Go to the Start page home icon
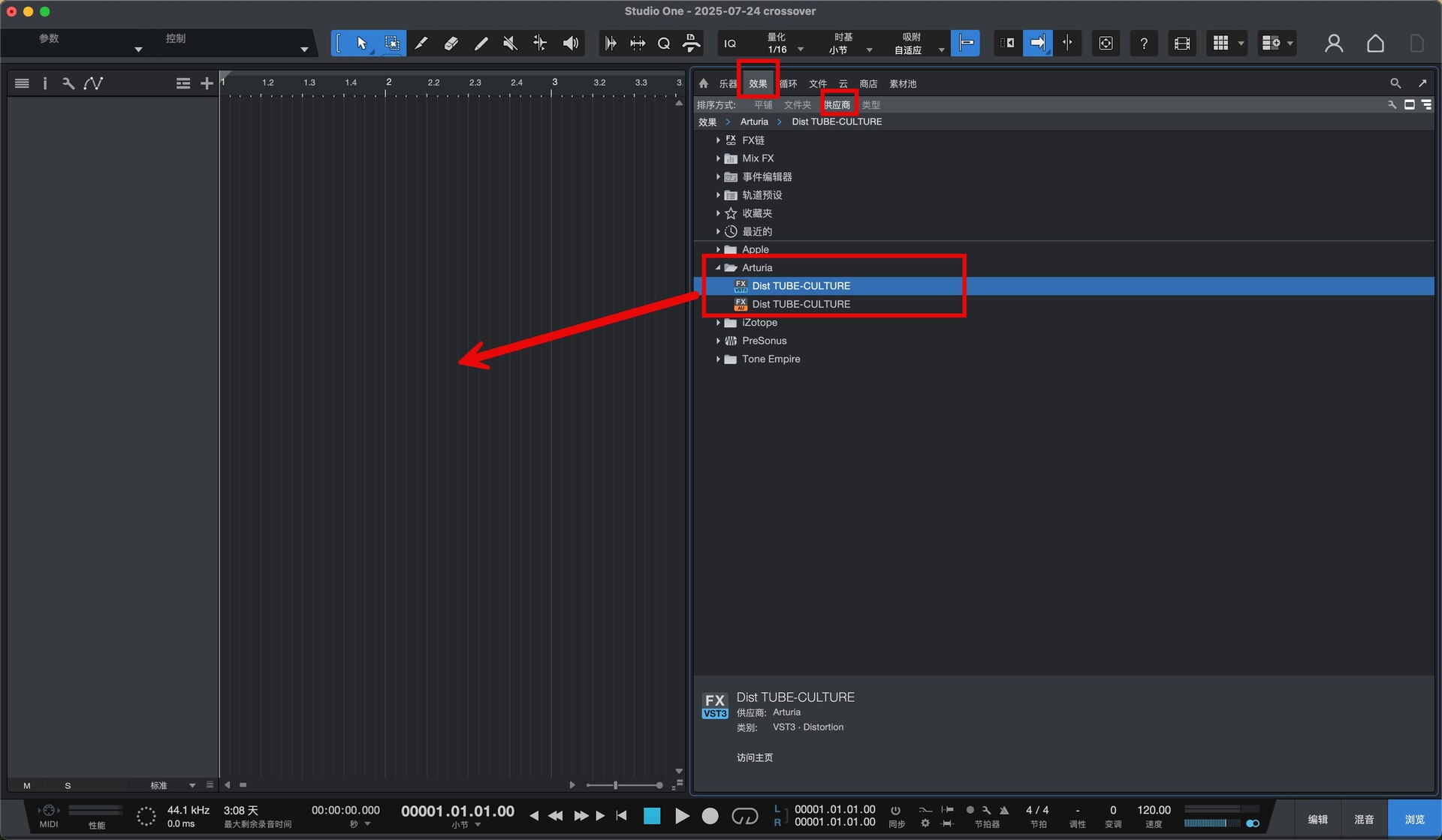The height and width of the screenshot is (840, 1442). click(x=1375, y=44)
